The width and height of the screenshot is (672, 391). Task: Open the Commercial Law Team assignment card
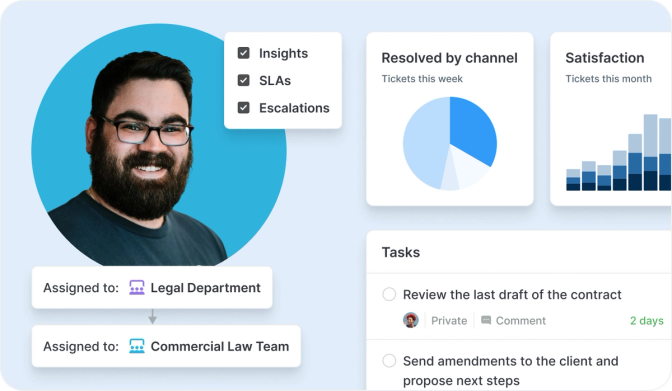(x=166, y=346)
